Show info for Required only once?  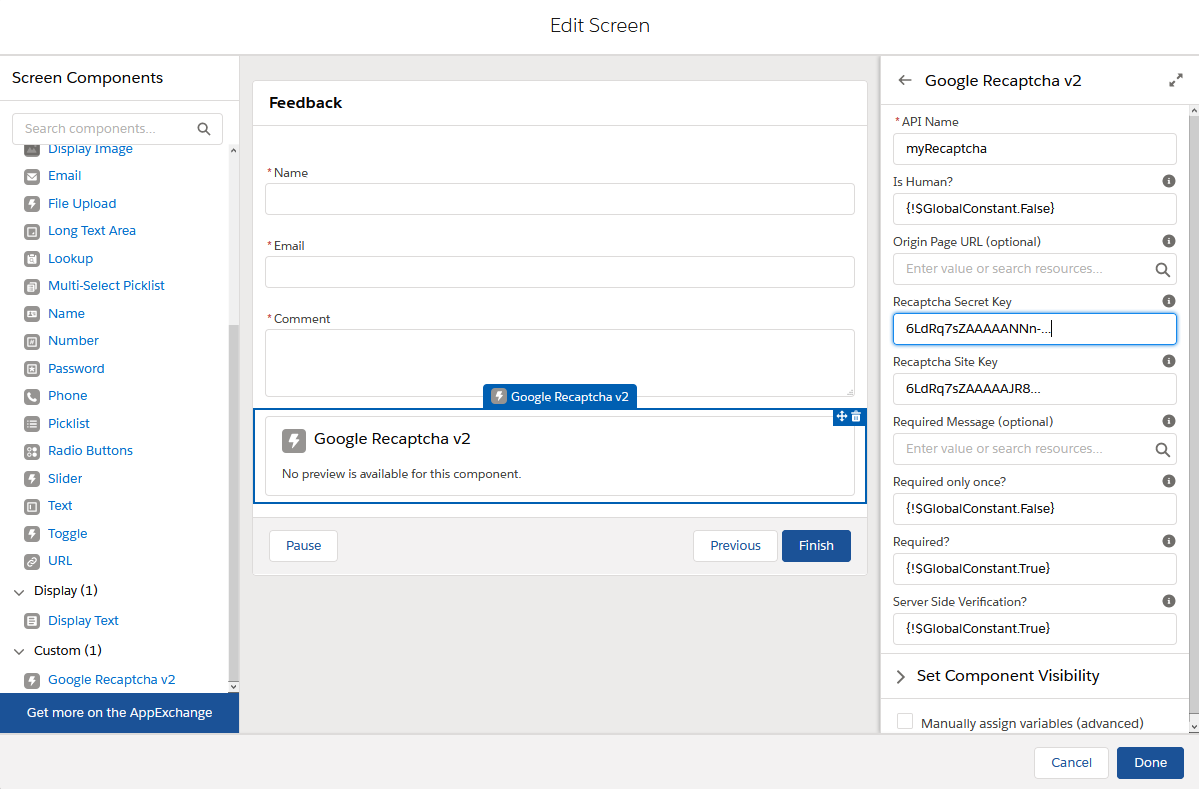click(1168, 481)
